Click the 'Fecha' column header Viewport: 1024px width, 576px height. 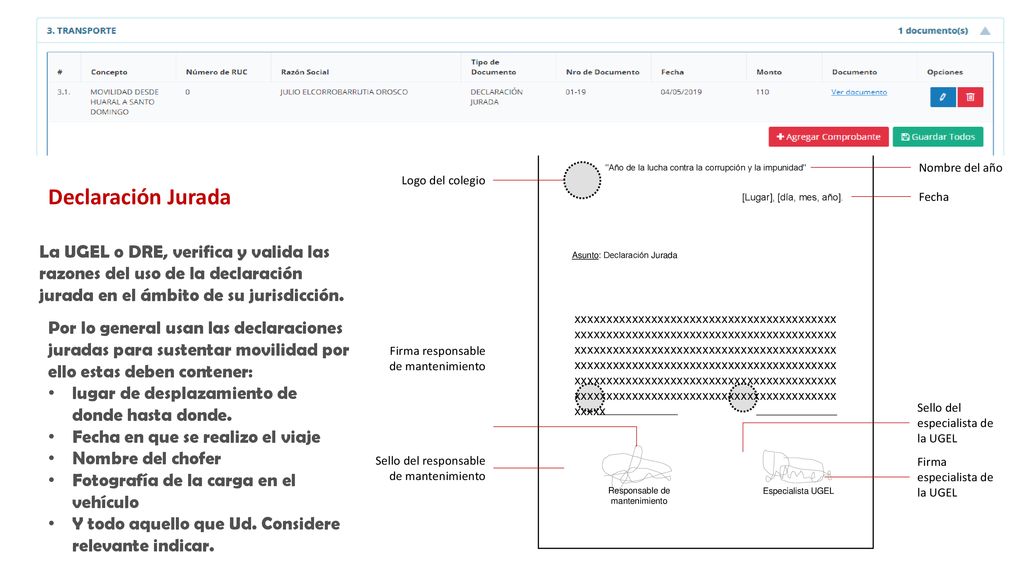coord(672,72)
